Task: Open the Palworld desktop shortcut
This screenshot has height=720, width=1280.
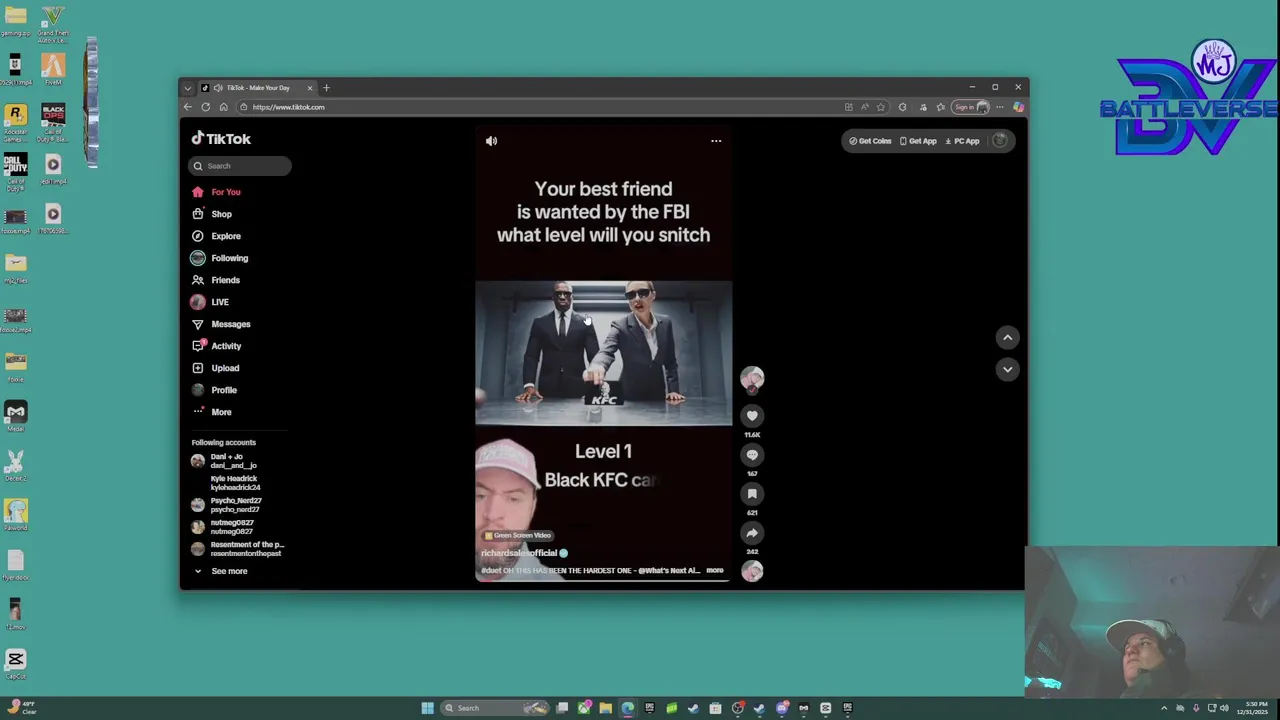Action: coord(15,515)
